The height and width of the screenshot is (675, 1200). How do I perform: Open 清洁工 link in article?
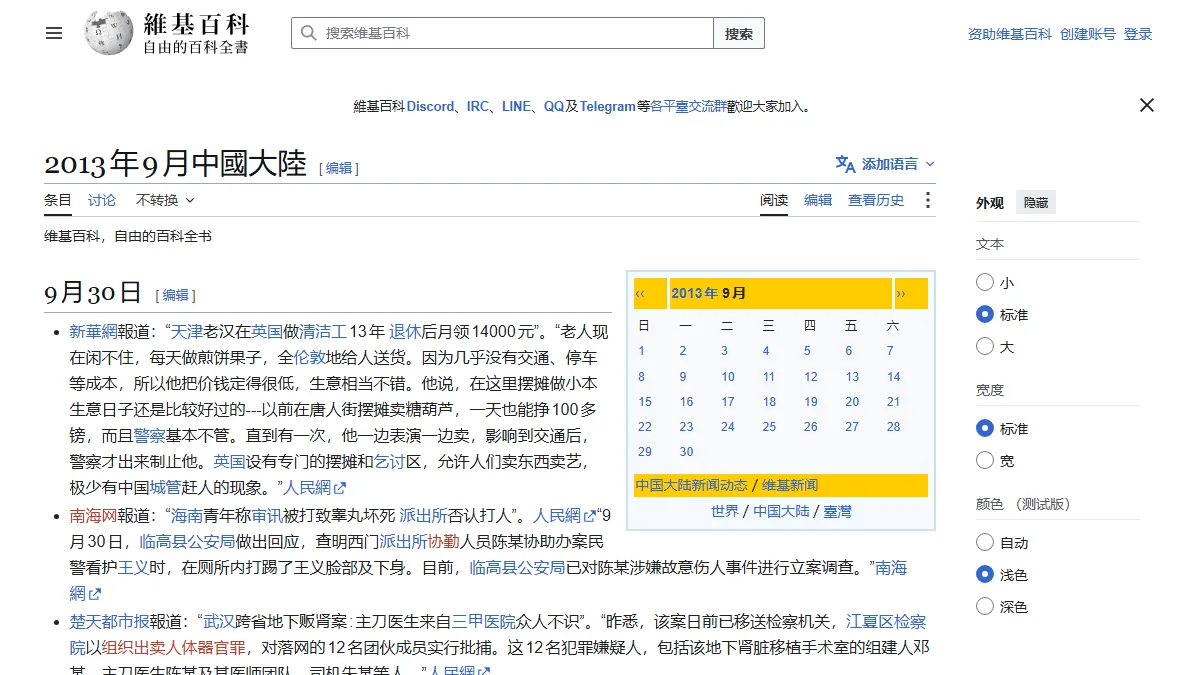(324, 331)
